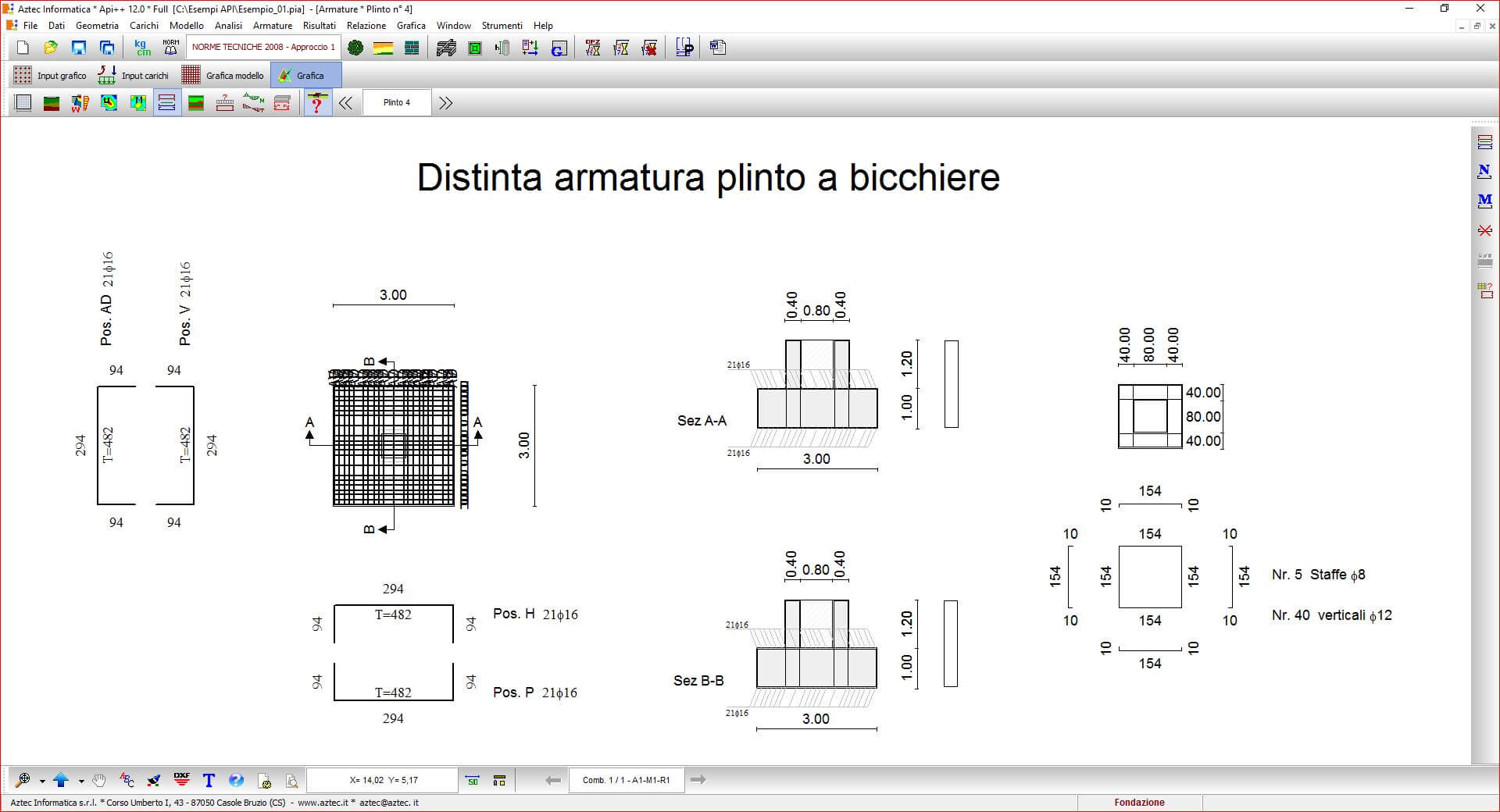The image size is (1500, 812).
Task: Select the pan hand tool
Action: 99,779
